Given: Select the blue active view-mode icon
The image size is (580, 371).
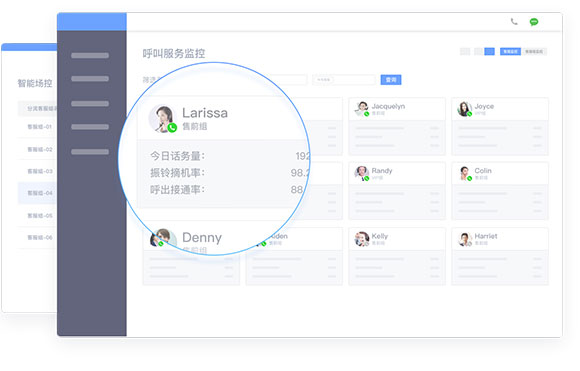Looking at the screenshot, I should point(489,51).
